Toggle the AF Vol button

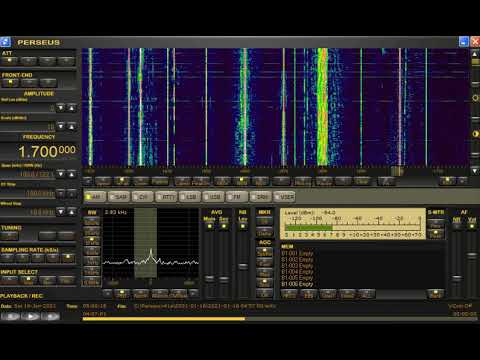[472, 226]
